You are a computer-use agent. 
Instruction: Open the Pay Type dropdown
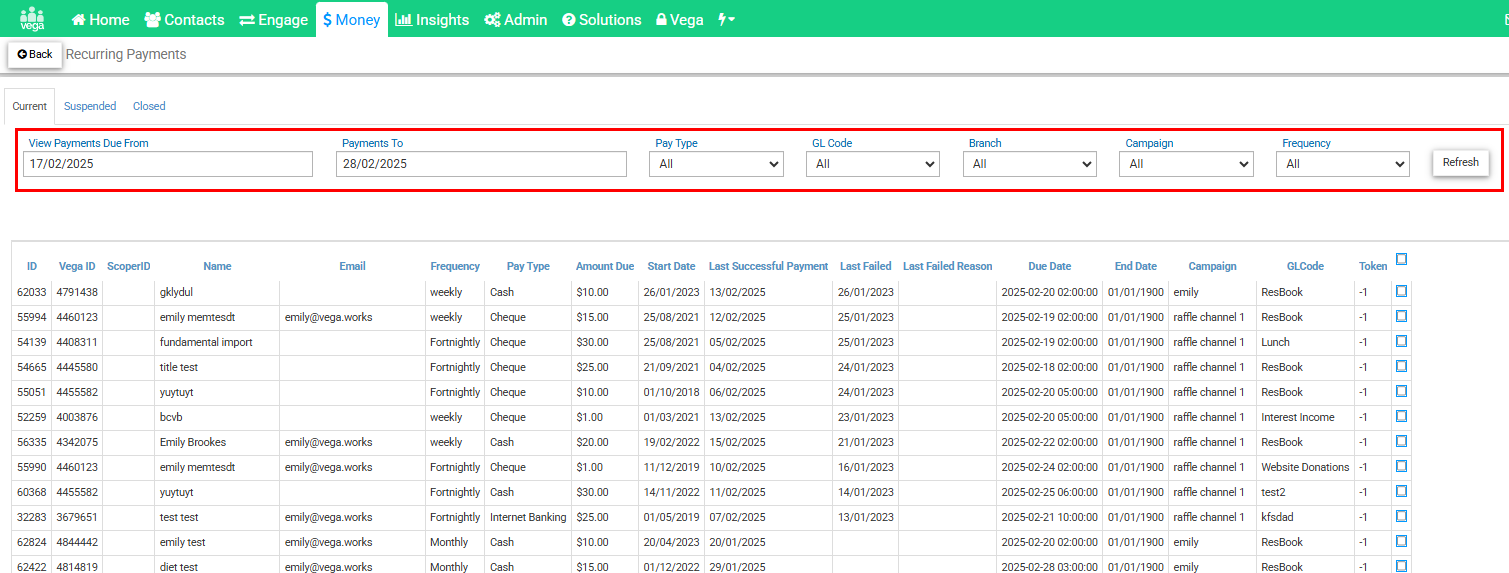click(x=716, y=164)
